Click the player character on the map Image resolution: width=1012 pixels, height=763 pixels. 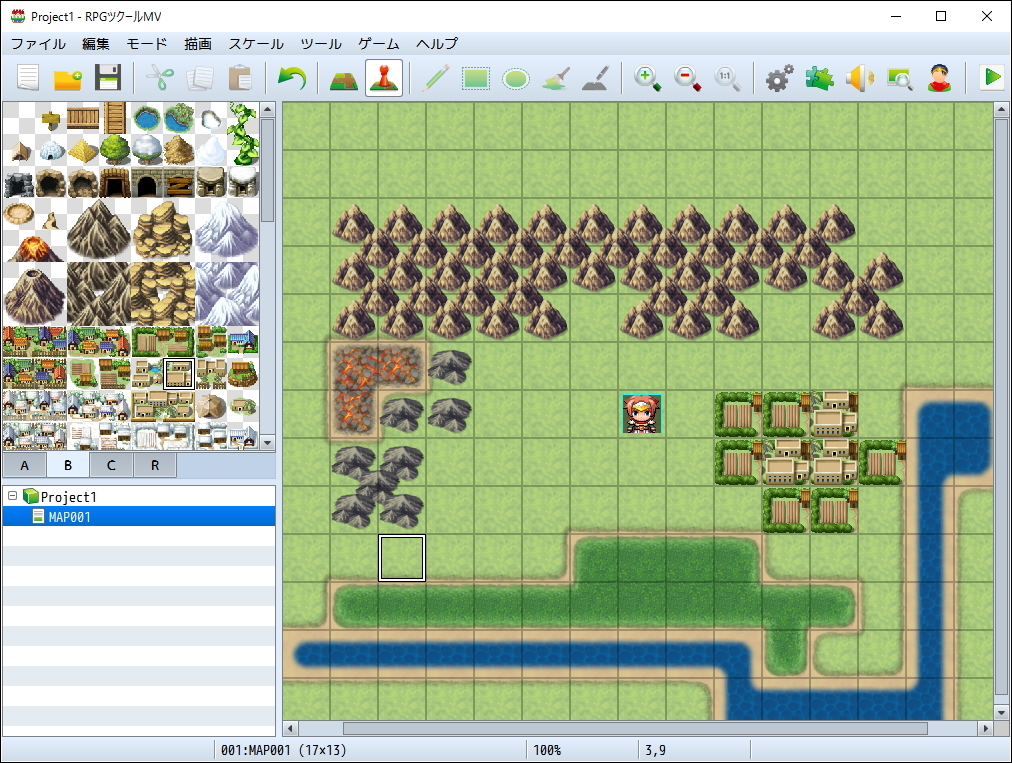point(642,413)
